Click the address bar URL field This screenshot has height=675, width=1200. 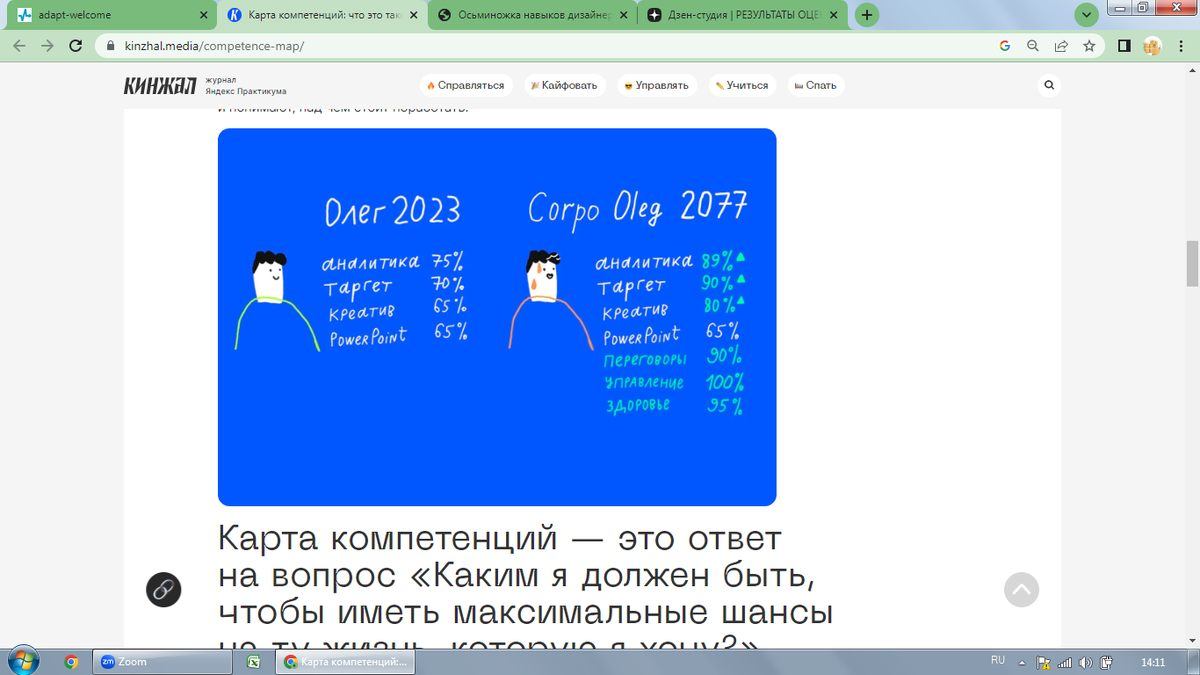pyautogui.click(x=550, y=46)
